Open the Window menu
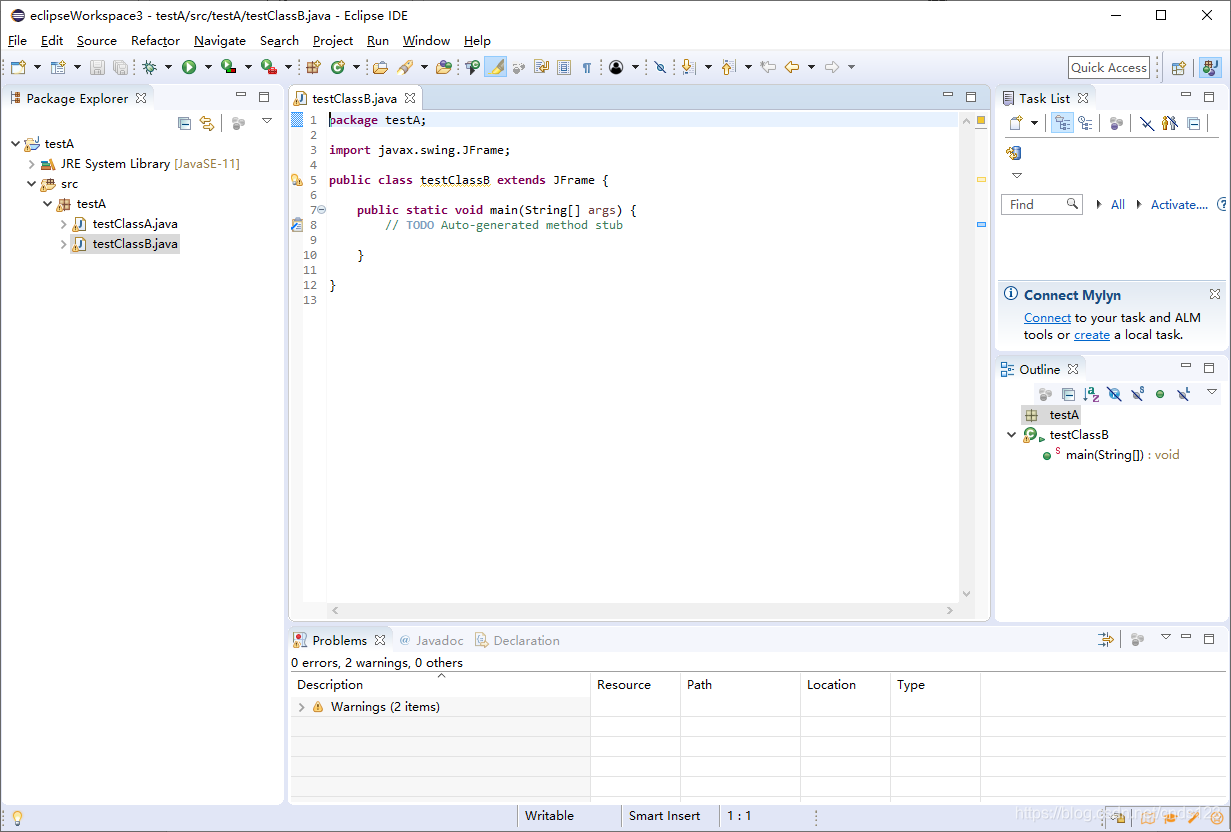The image size is (1231, 832). tap(426, 41)
